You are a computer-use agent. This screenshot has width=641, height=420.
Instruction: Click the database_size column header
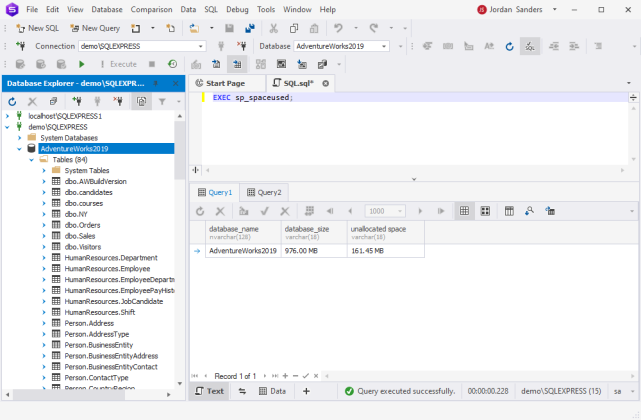[x=314, y=233]
